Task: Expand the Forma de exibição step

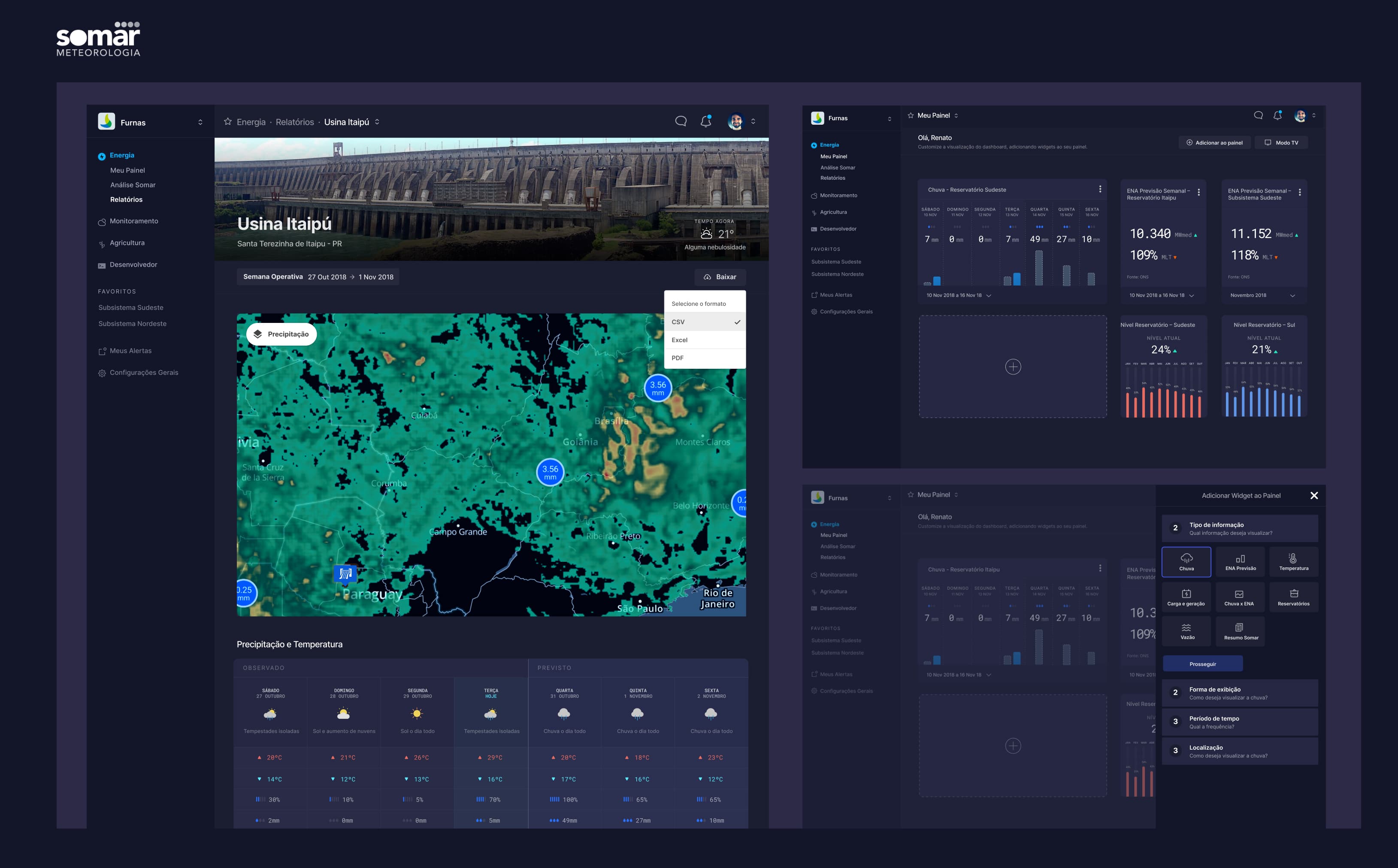Action: (x=1240, y=693)
